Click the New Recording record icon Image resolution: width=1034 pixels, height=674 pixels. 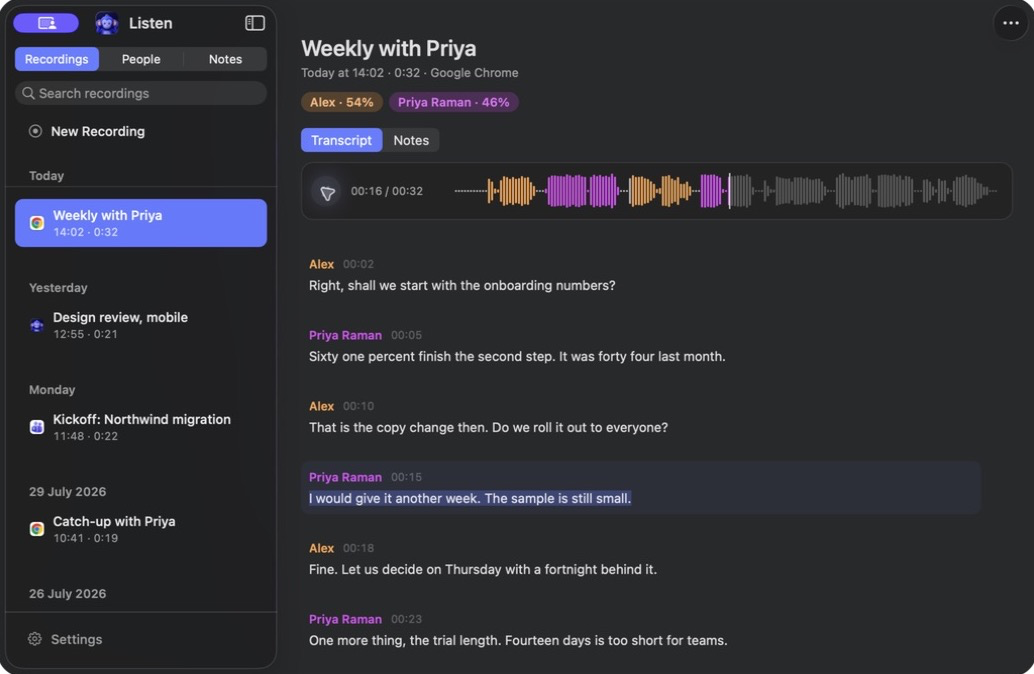(36, 131)
